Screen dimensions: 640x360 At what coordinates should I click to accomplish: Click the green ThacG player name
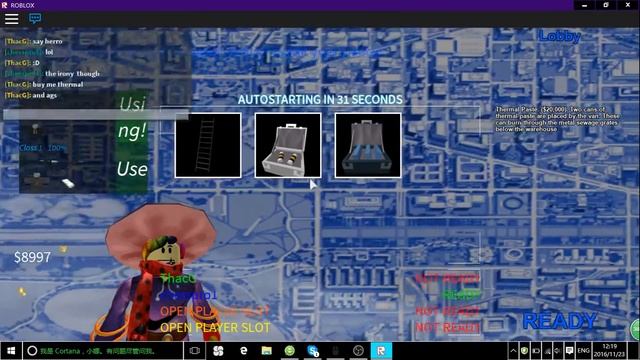pyautogui.click(x=178, y=278)
